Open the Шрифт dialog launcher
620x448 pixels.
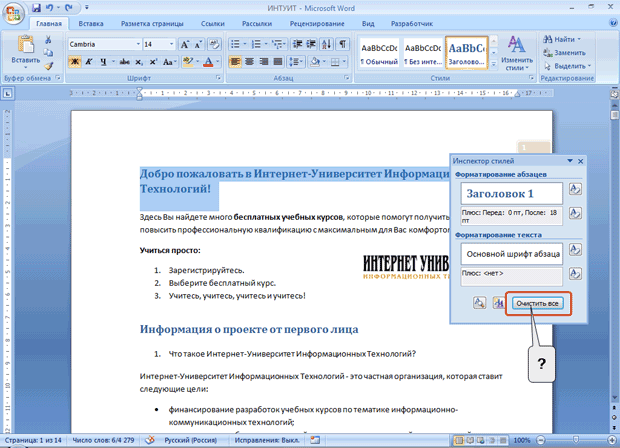[218, 78]
